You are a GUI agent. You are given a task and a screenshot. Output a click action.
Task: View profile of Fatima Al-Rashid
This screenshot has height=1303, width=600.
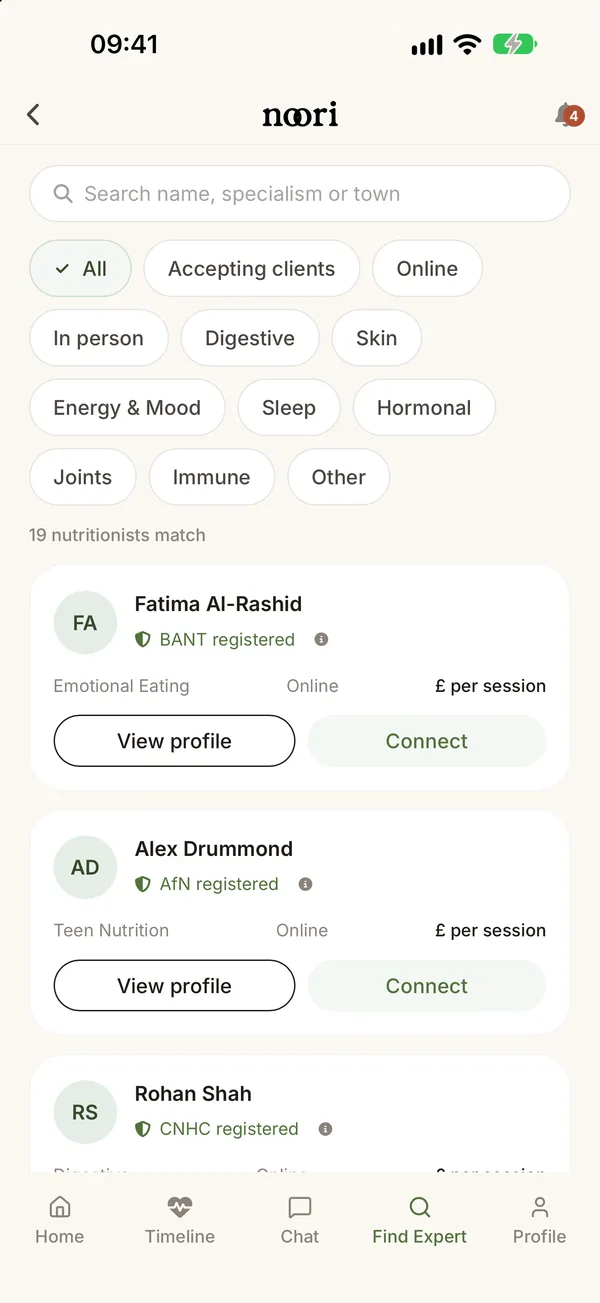point(174,741)
